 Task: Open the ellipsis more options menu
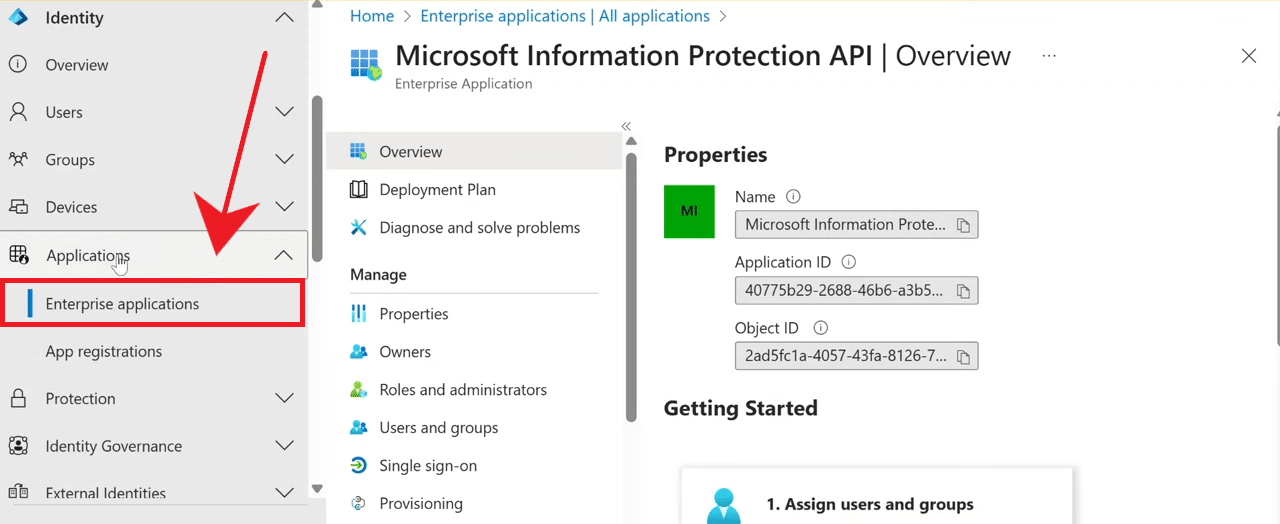1049,56
